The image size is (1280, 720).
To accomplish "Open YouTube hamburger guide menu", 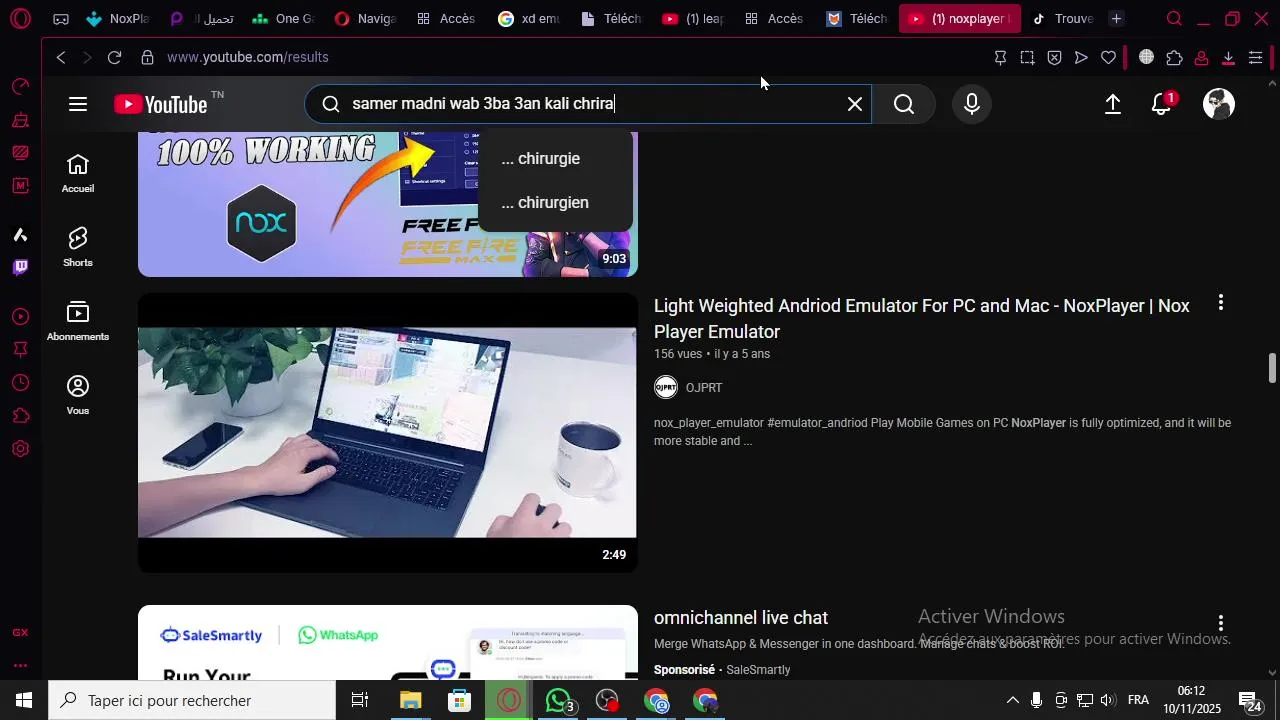I will click(78, 104).
